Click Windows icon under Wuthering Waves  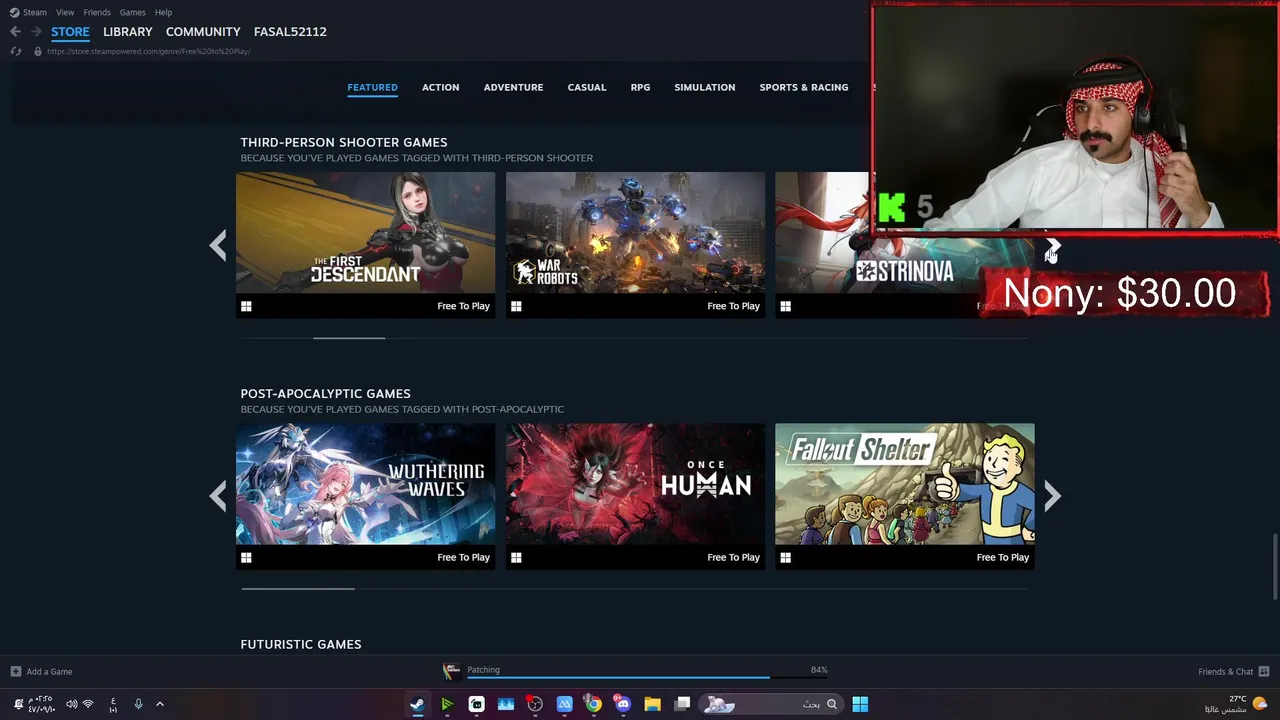click(x=246, y=557)
